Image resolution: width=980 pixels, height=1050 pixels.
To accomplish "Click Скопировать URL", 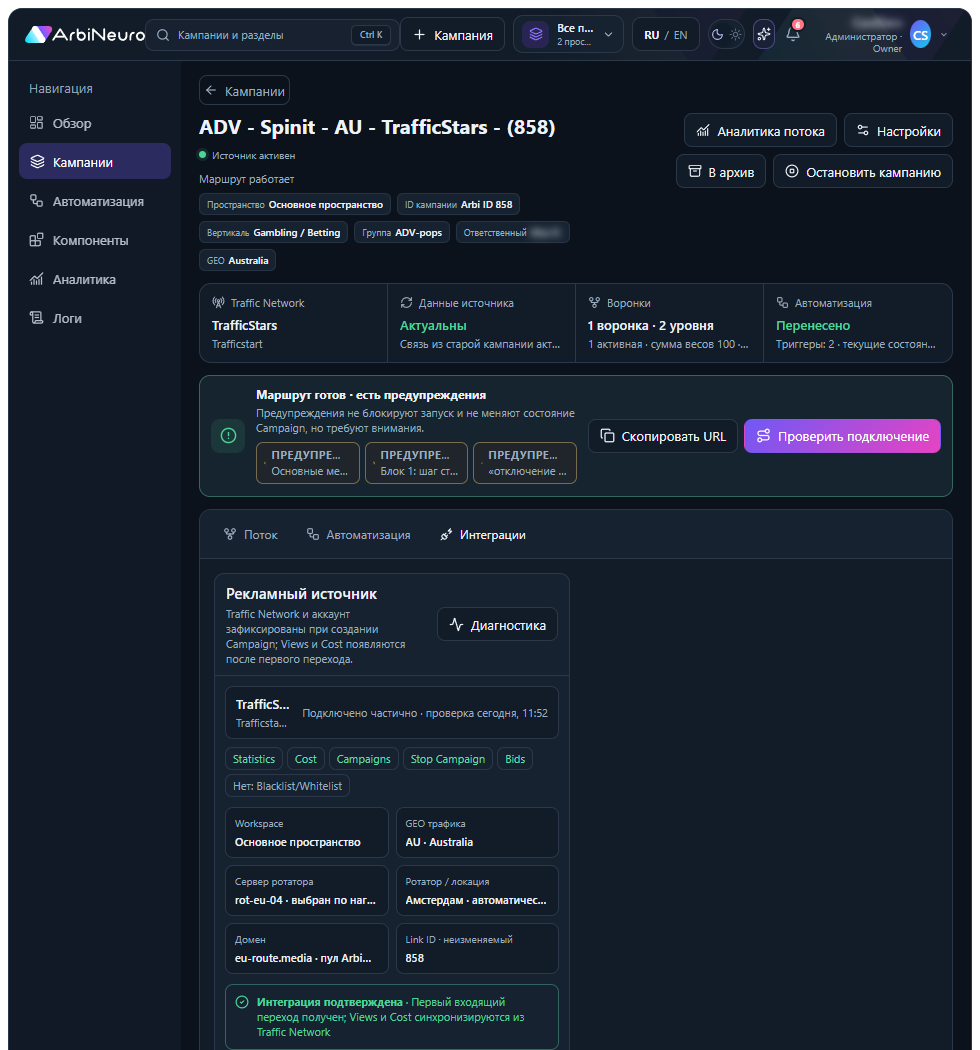I will click(663, 436).
